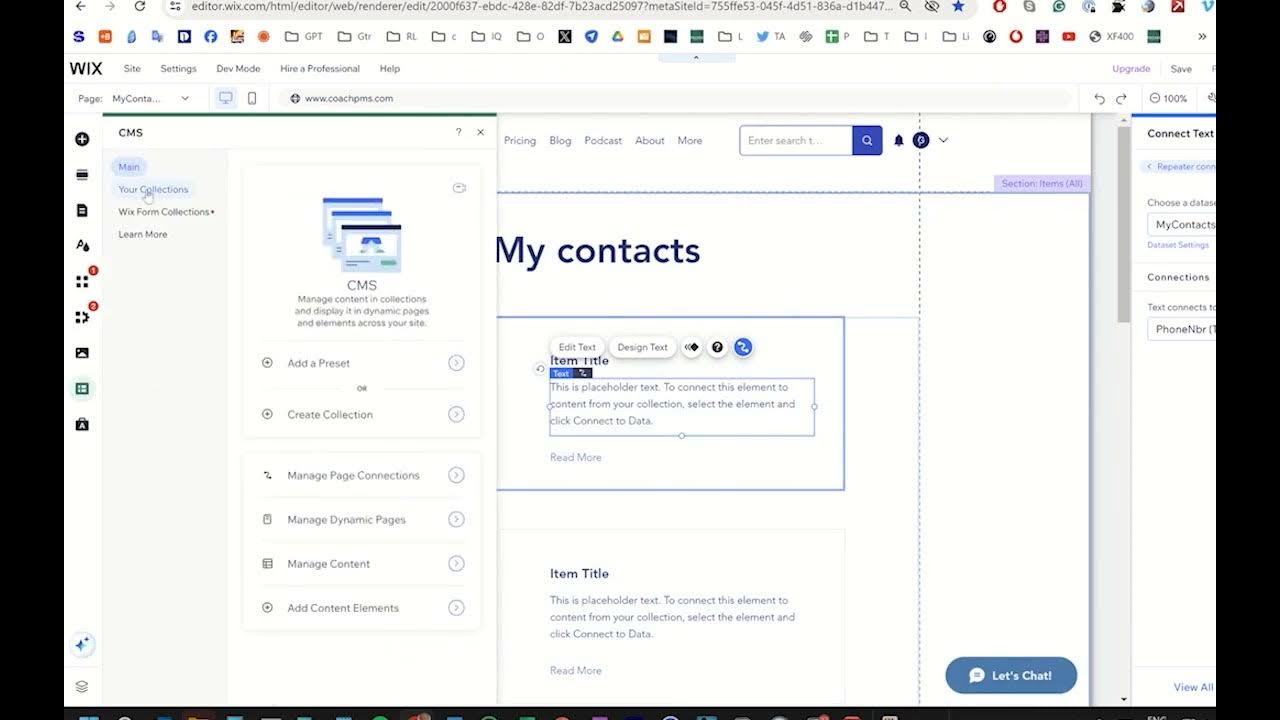This screenshot has height=720, width=1280.
Task: Click the notification bell icon on site header
Action: (898, 141)
